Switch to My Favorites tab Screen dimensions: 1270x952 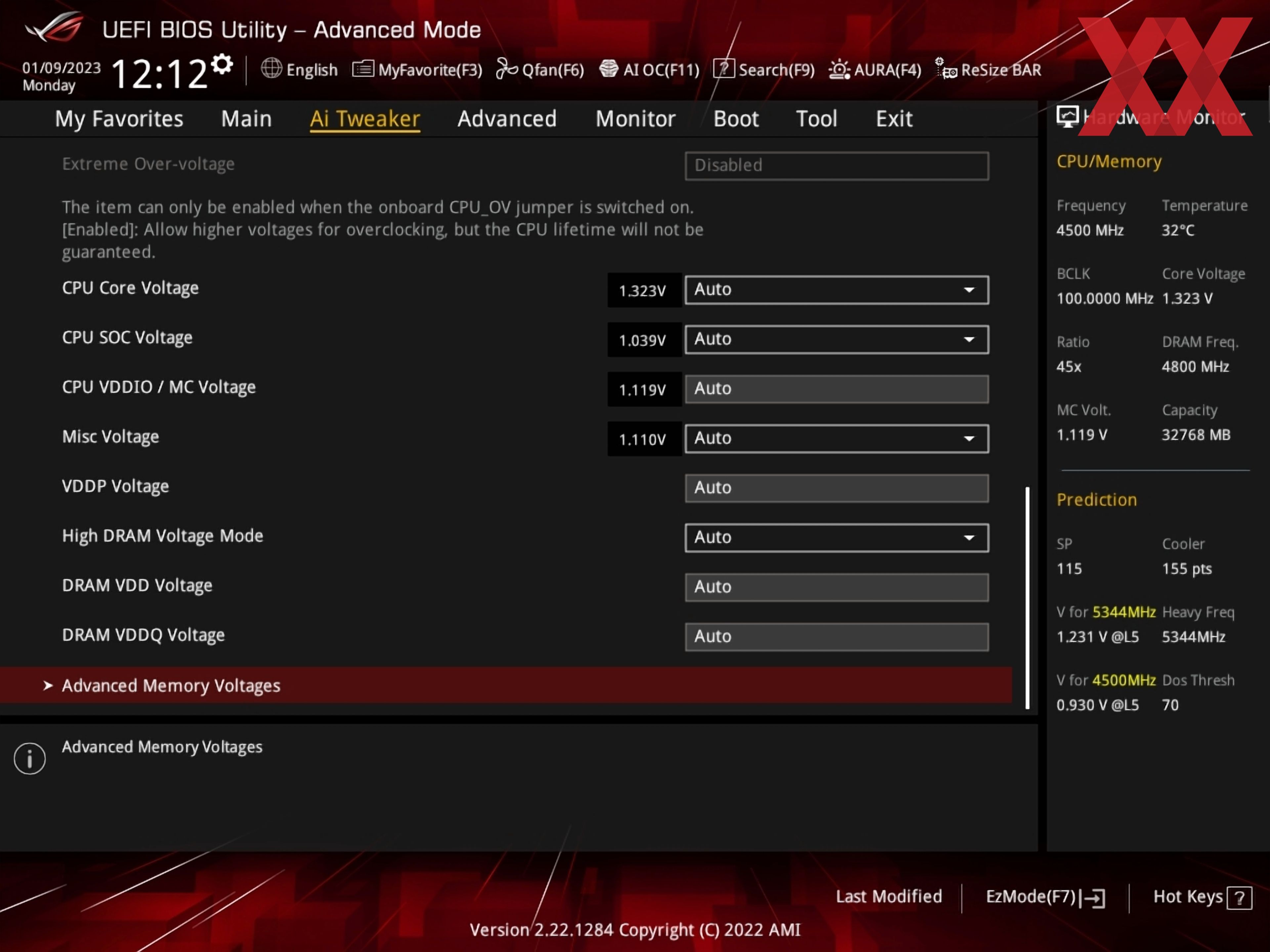119,119
